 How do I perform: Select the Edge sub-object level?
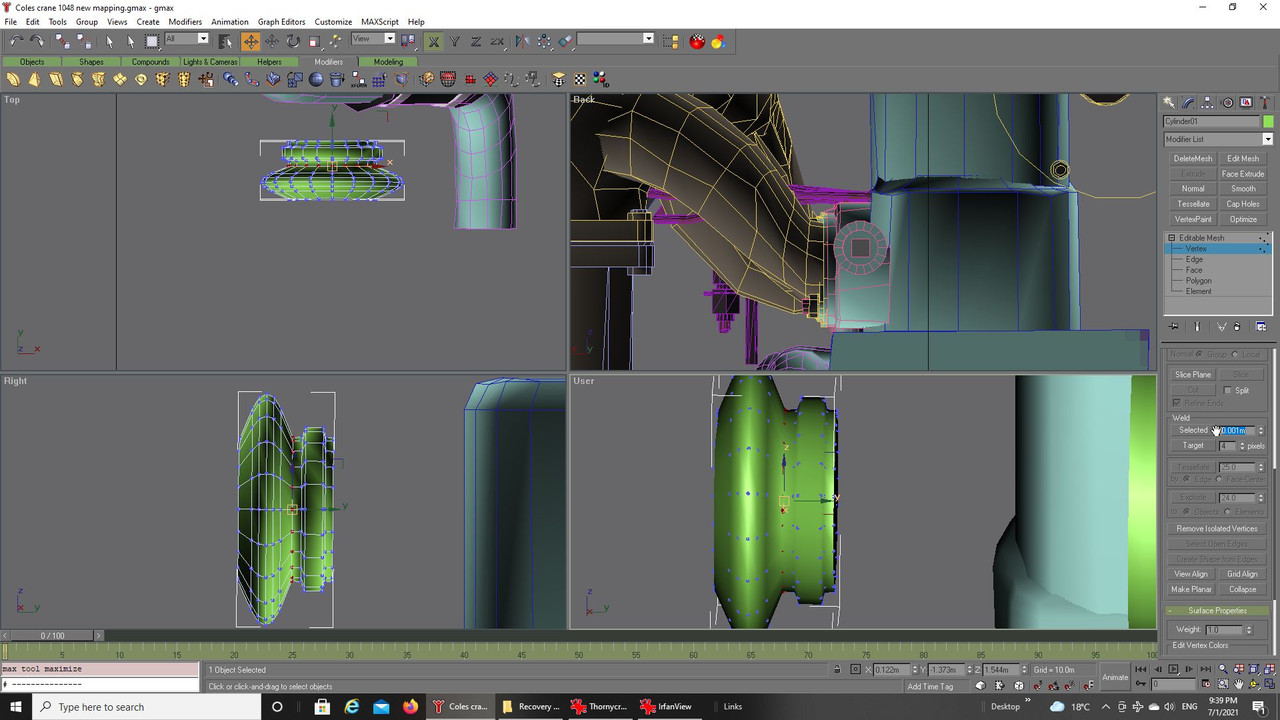(1194, 259)
